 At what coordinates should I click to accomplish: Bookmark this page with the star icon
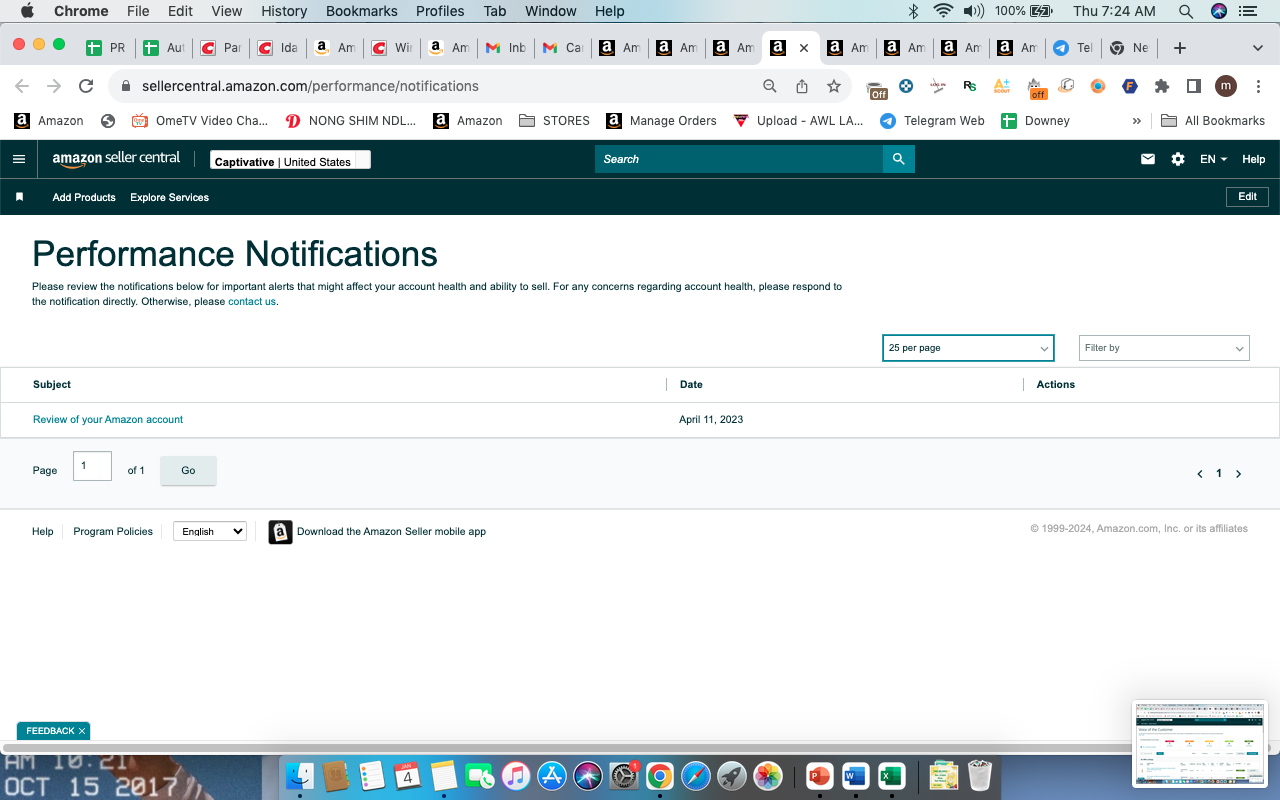coord(834,86)
